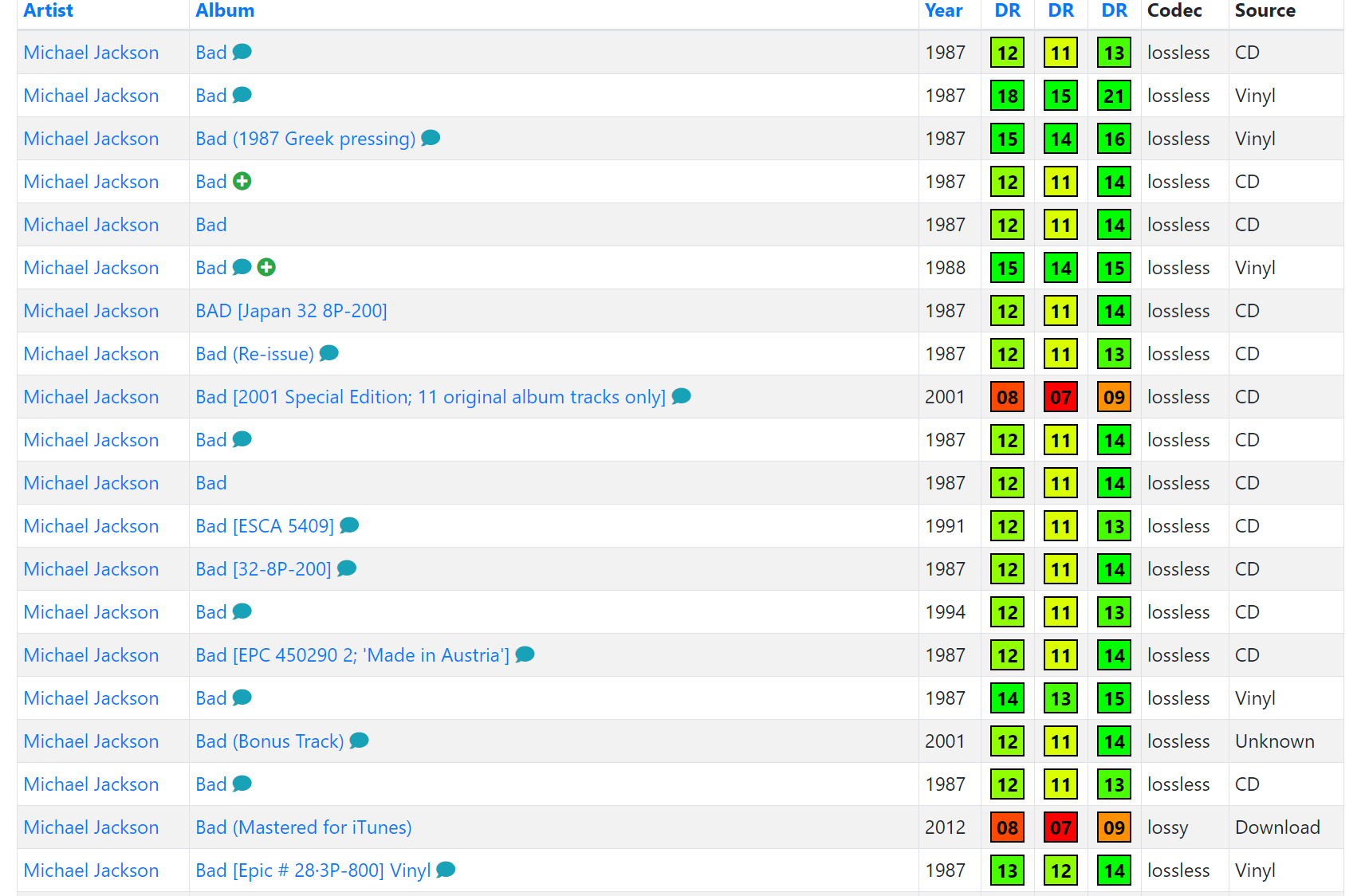
Task: Click comment icon on Bad Vinyl DR 18 row
Action: coord(242,95)
